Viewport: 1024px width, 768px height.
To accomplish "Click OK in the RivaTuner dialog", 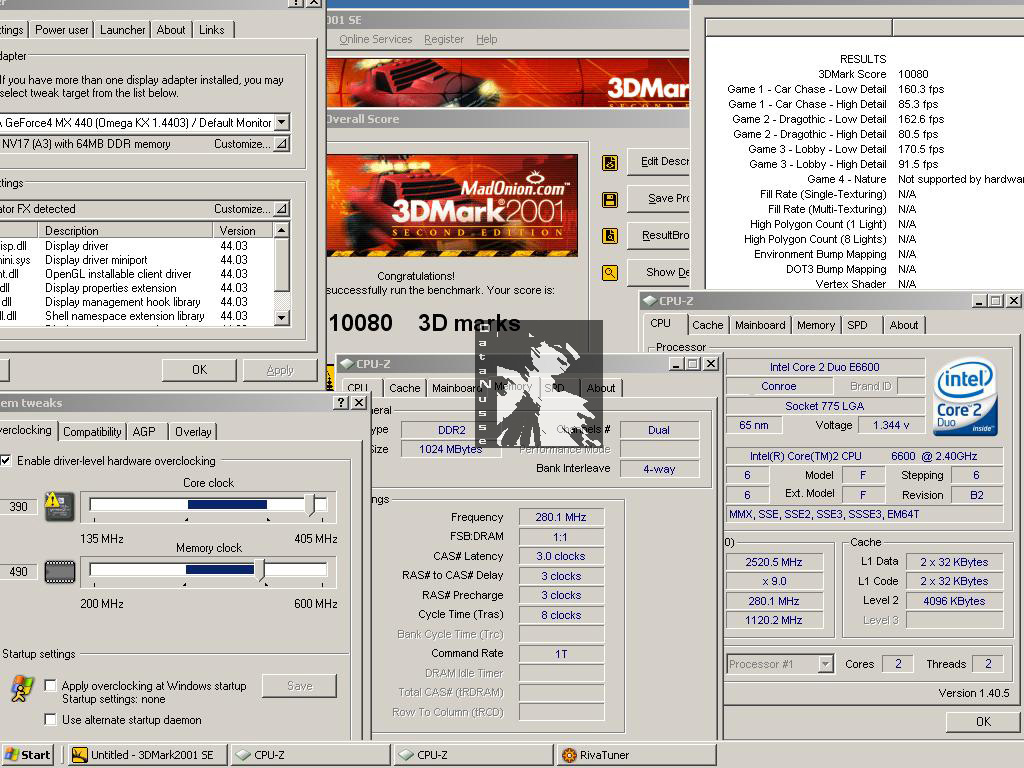I will 199,370.
